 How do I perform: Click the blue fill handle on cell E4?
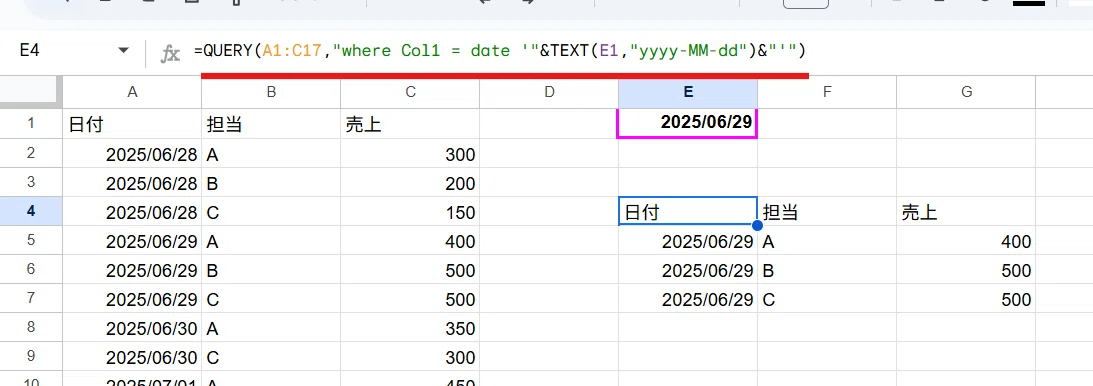point(758,225)
